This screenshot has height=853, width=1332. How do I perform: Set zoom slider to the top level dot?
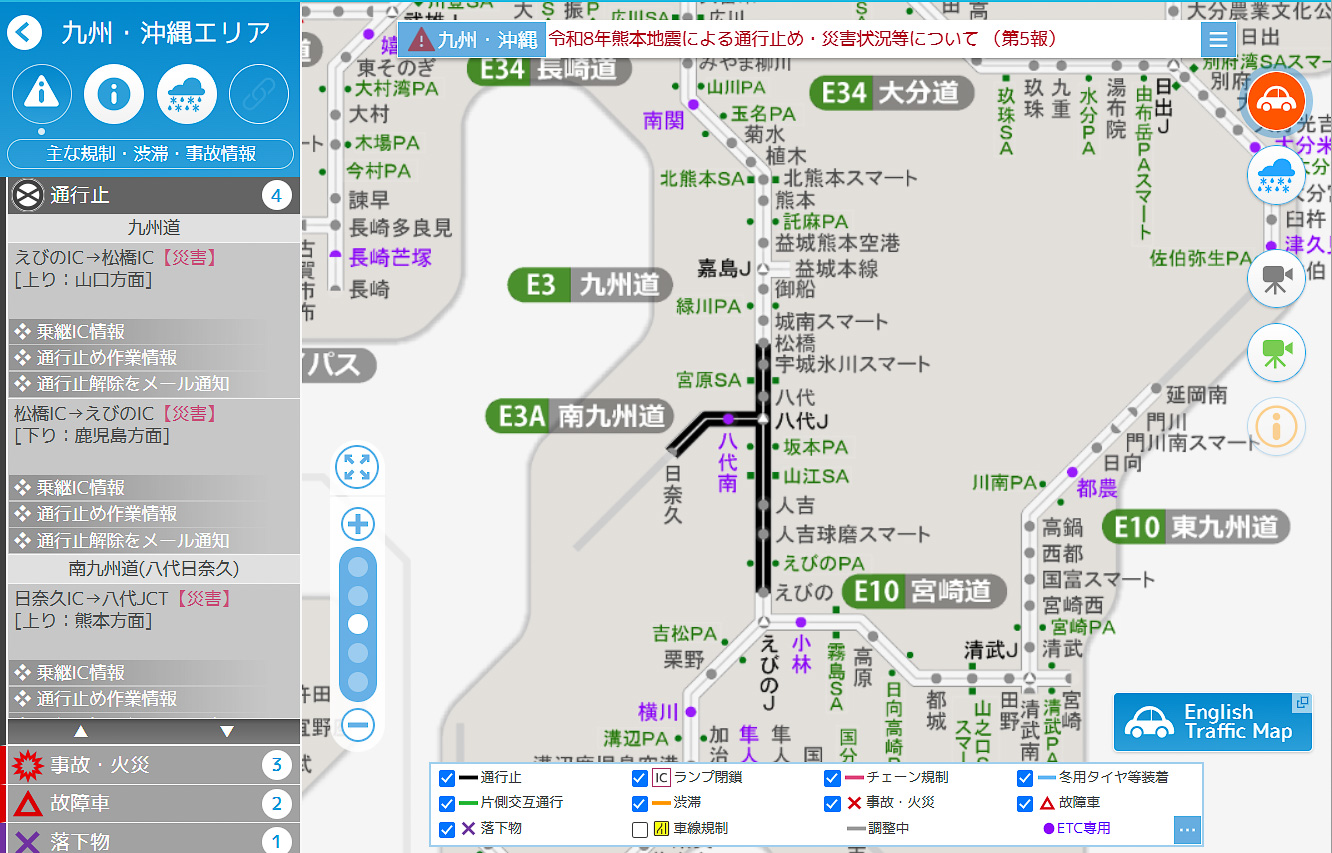click(358, 567)
